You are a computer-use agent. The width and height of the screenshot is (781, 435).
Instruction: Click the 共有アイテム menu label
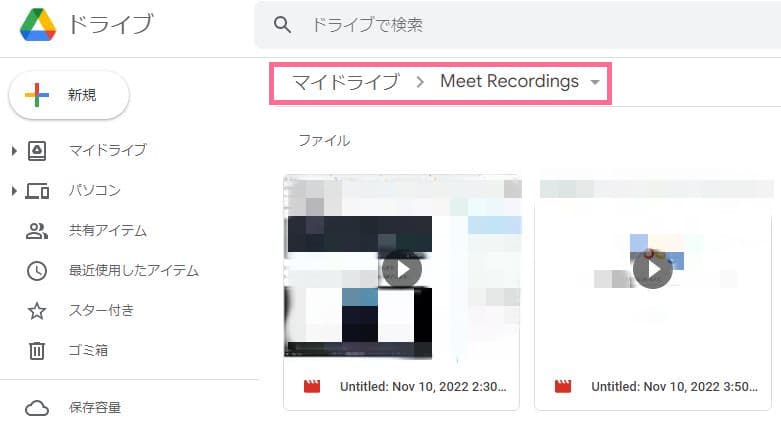[x=108, y=231]
